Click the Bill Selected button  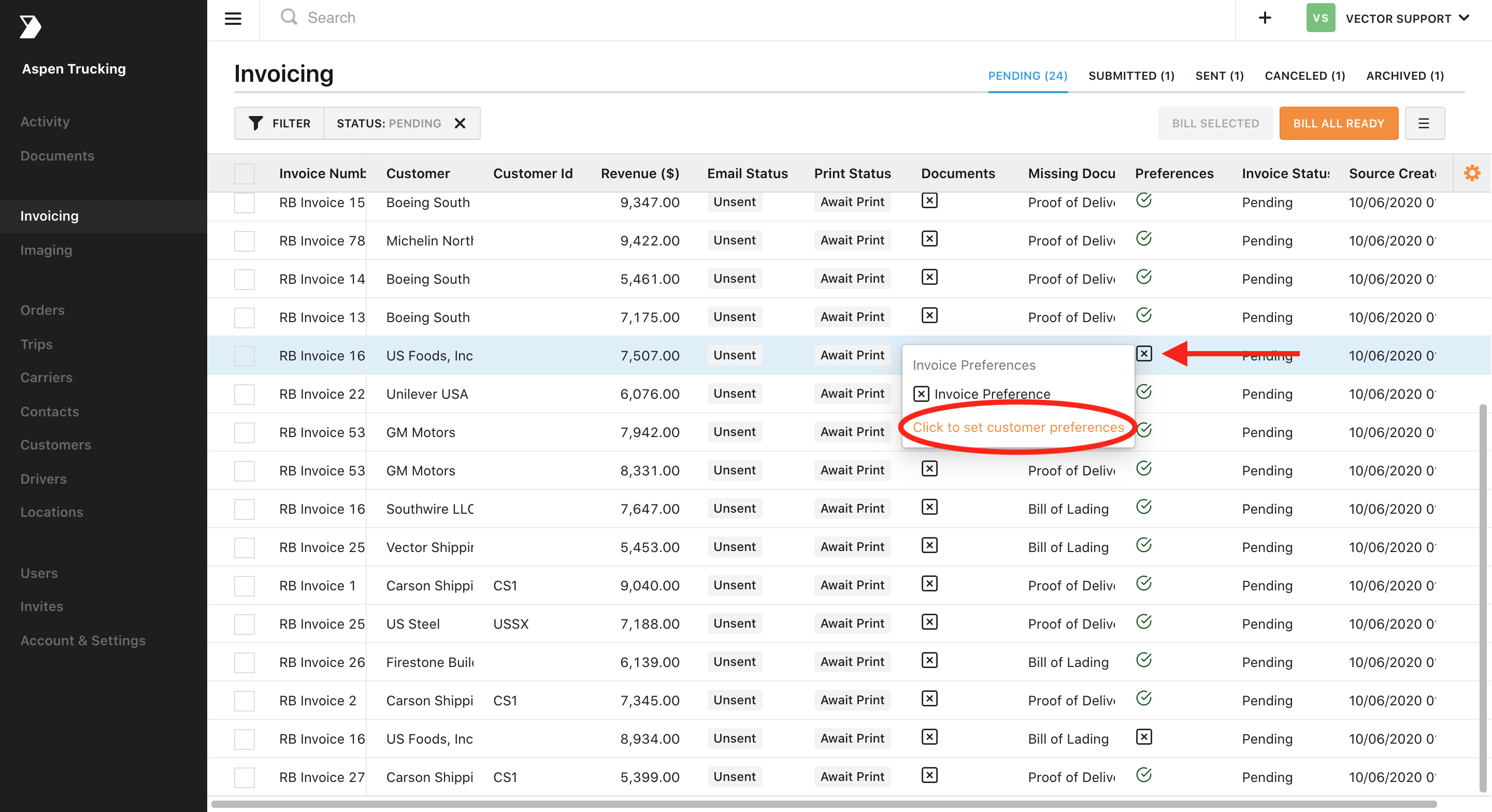1215,123
